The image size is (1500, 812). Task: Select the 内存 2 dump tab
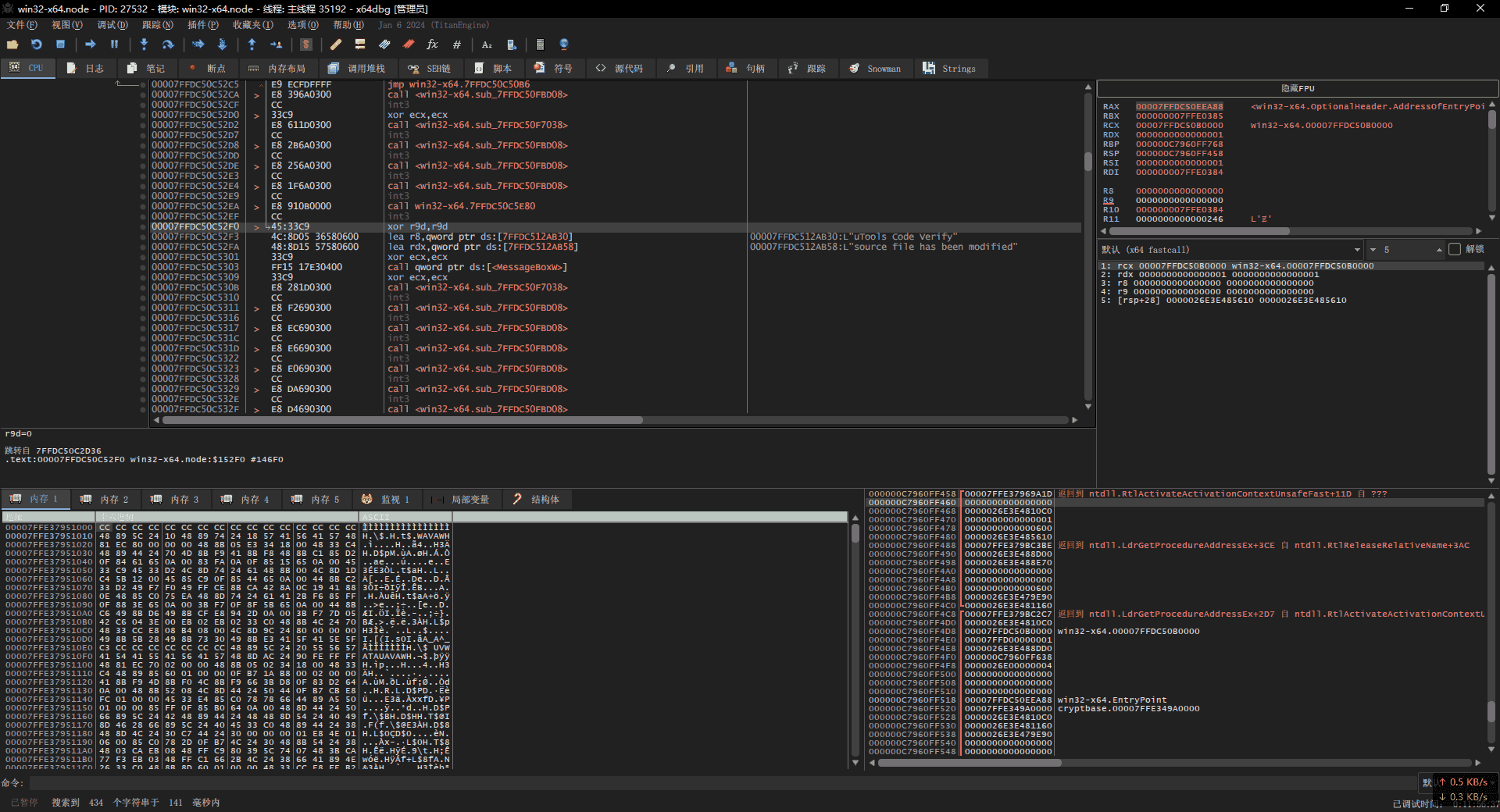[105, 500]
